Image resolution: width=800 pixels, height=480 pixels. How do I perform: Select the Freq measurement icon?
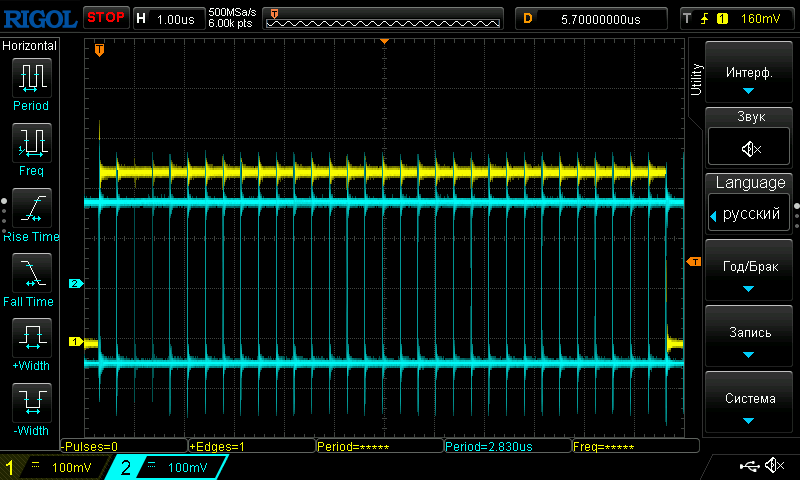click(x=30, y=141)
